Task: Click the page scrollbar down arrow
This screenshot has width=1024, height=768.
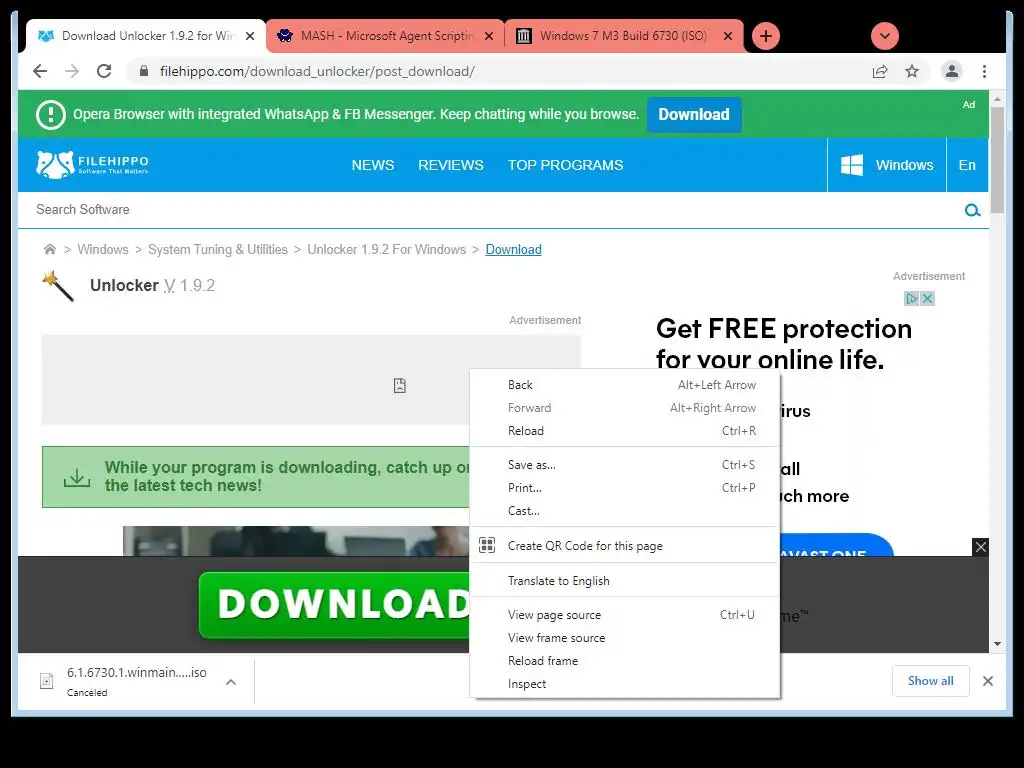Action: [997, 645]
